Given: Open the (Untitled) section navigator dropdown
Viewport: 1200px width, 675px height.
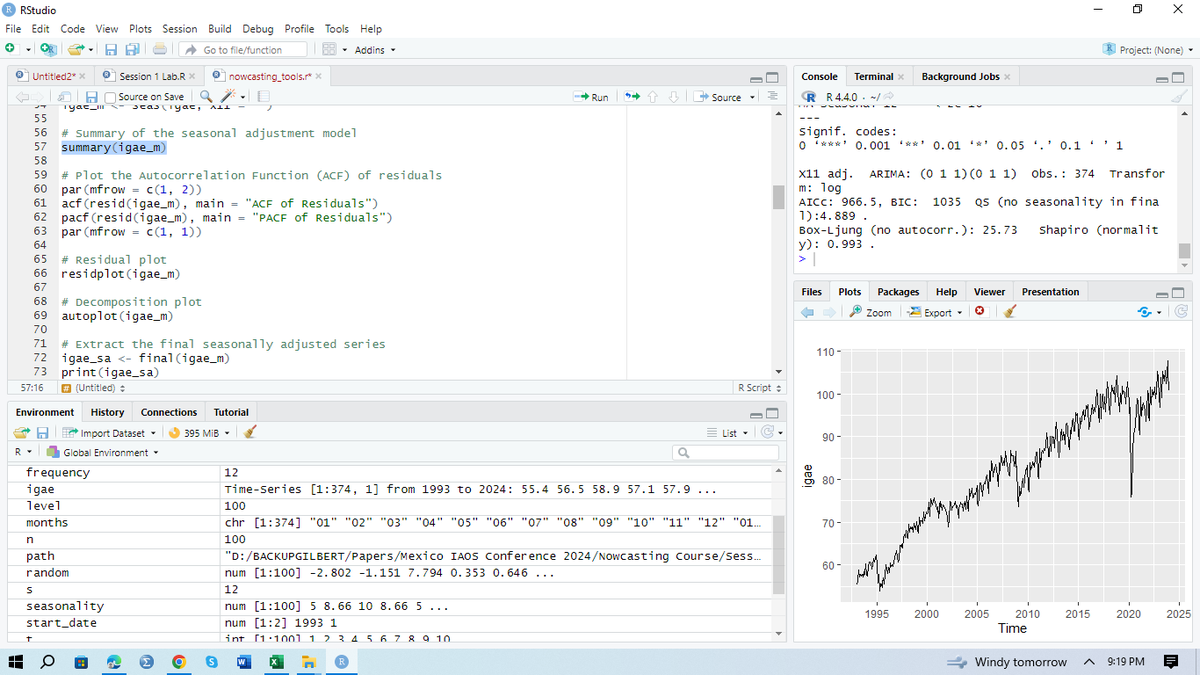Looking at the screenshot, I should [x=92, y=388].
